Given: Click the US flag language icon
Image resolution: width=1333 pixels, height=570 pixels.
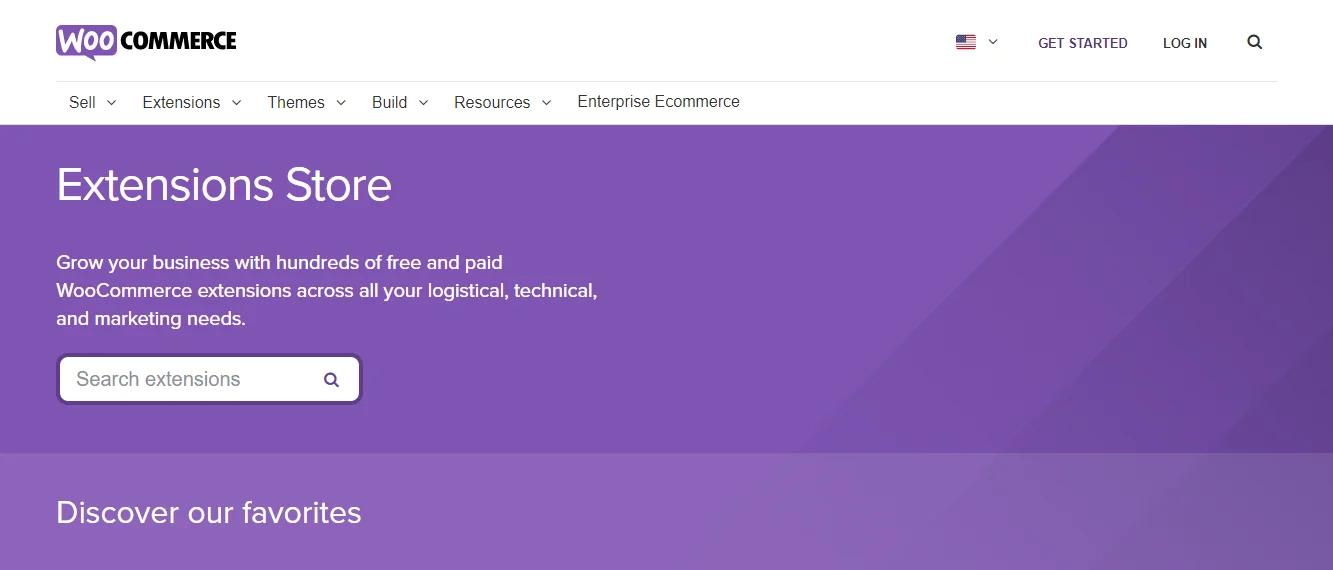Looking at the screenshot, I should click(x=965, y=42).
